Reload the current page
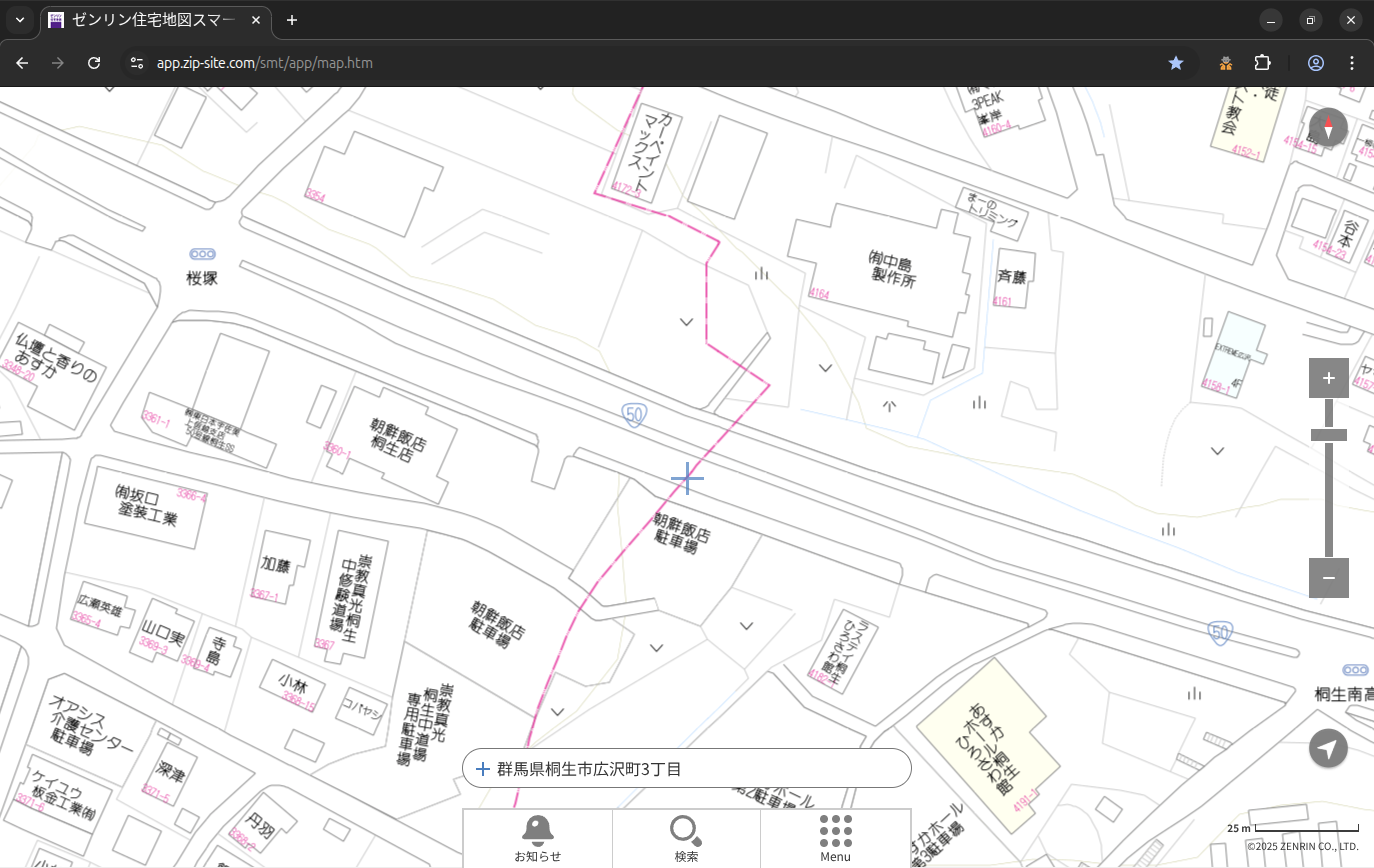The image size is (1374, 868). click(x=94, y=63)
